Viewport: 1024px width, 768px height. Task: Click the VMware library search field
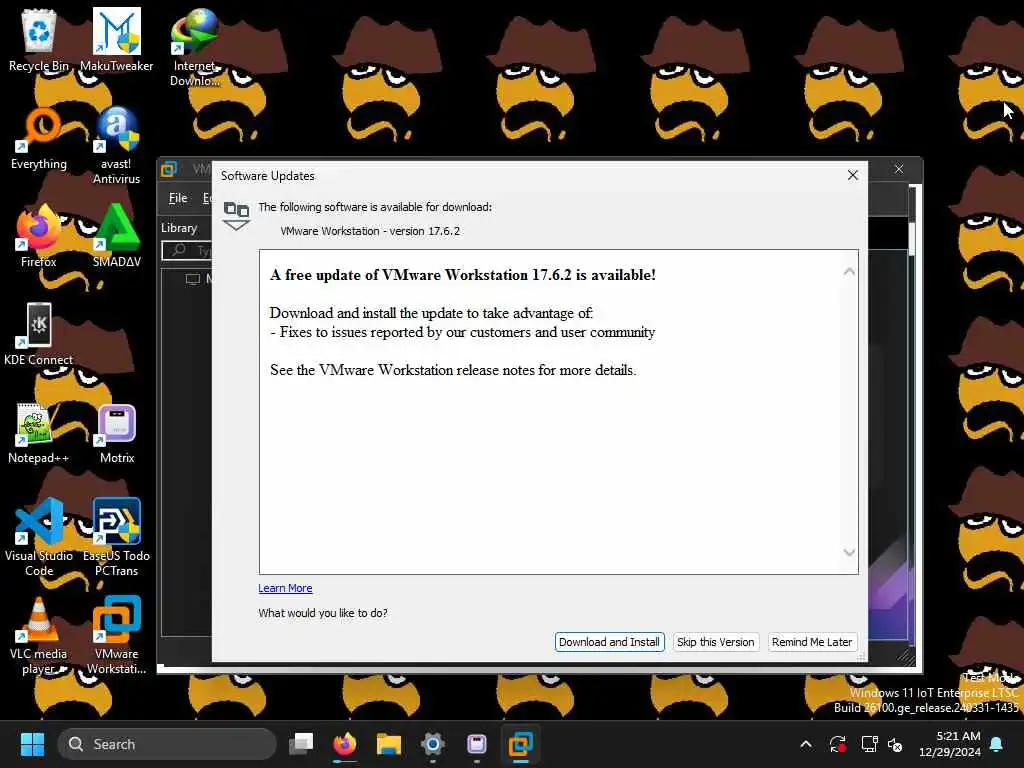(x=187, y=251)
